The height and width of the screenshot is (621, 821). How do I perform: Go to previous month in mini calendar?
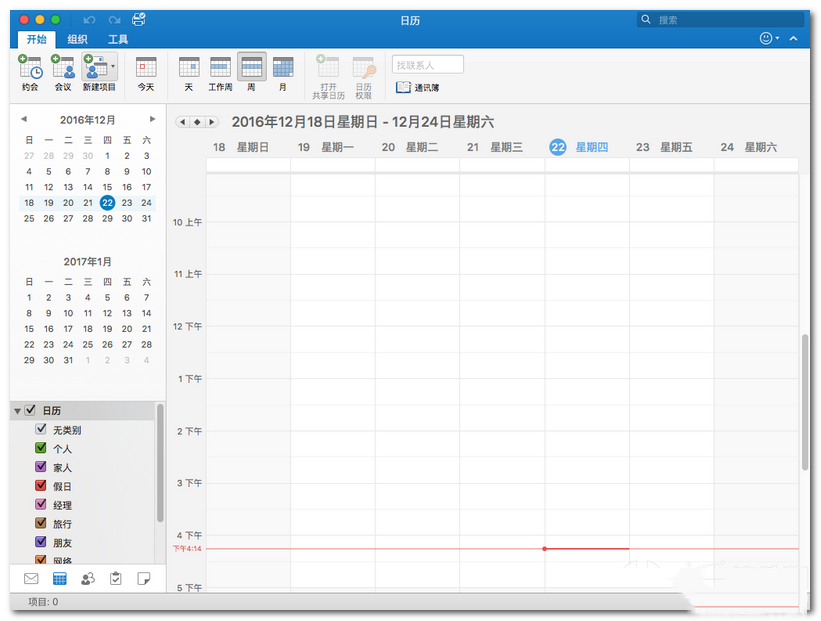[x=24, y=119]
